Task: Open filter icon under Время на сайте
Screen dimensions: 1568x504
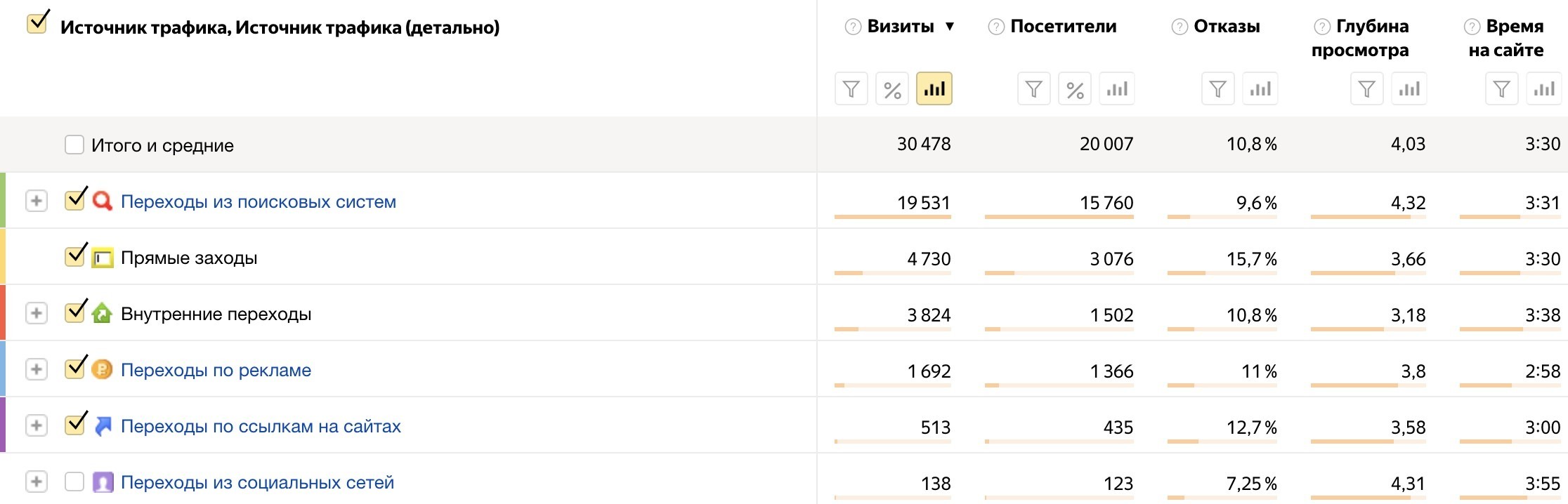Action: [x=1502, y=89]
